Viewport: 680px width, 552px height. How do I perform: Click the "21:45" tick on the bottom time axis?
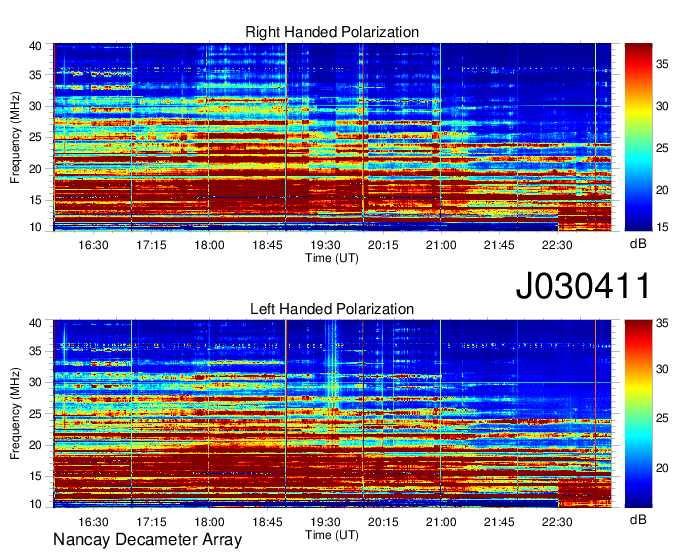click(x=499, y=522)
